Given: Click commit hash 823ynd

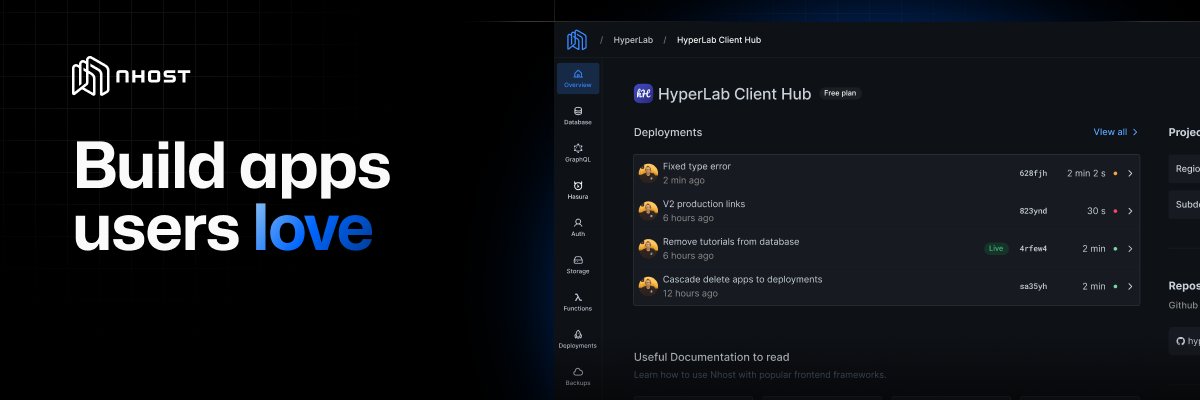Looking at the screenshot, I should pos(1033,211).
